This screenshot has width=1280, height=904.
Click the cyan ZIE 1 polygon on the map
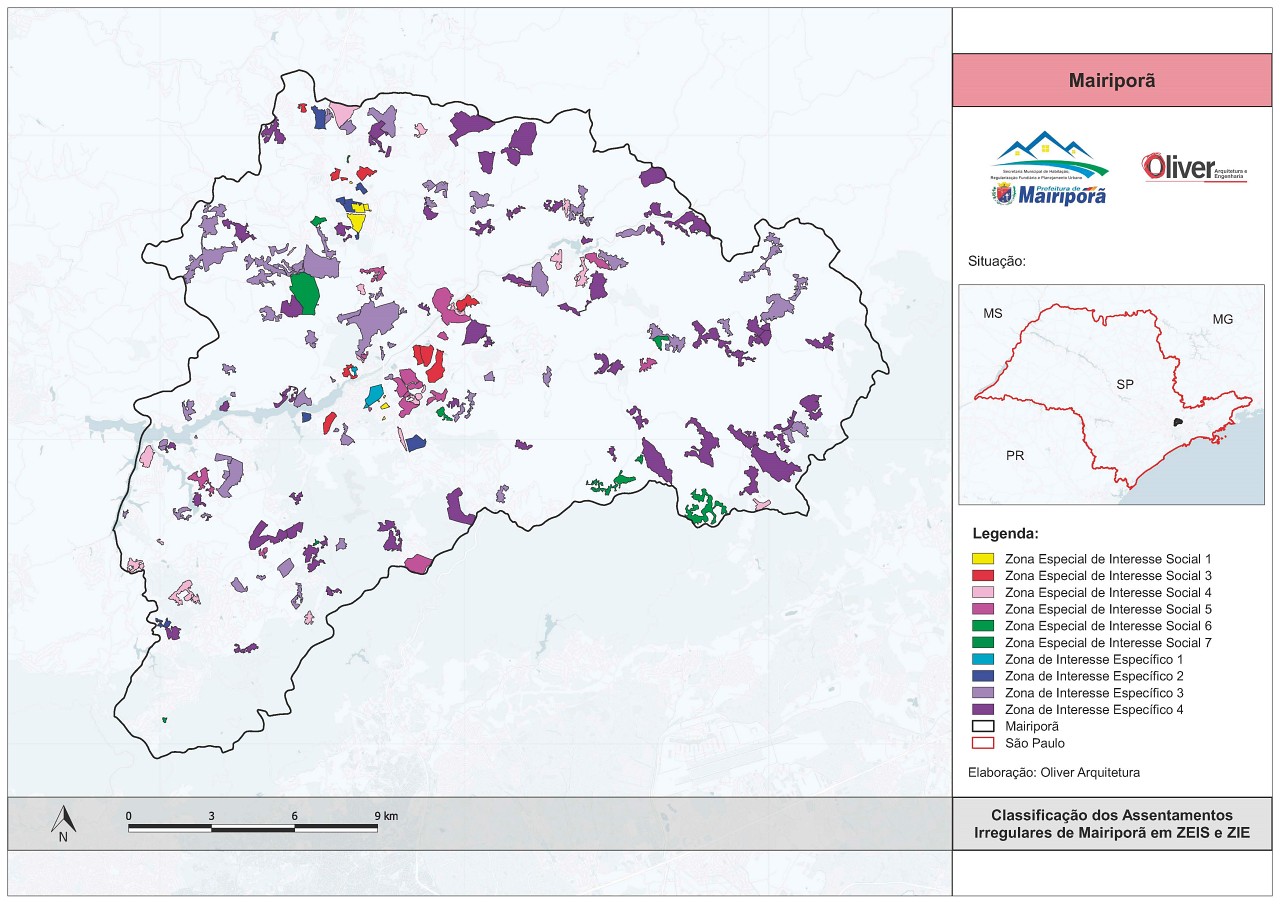(374, 396)
